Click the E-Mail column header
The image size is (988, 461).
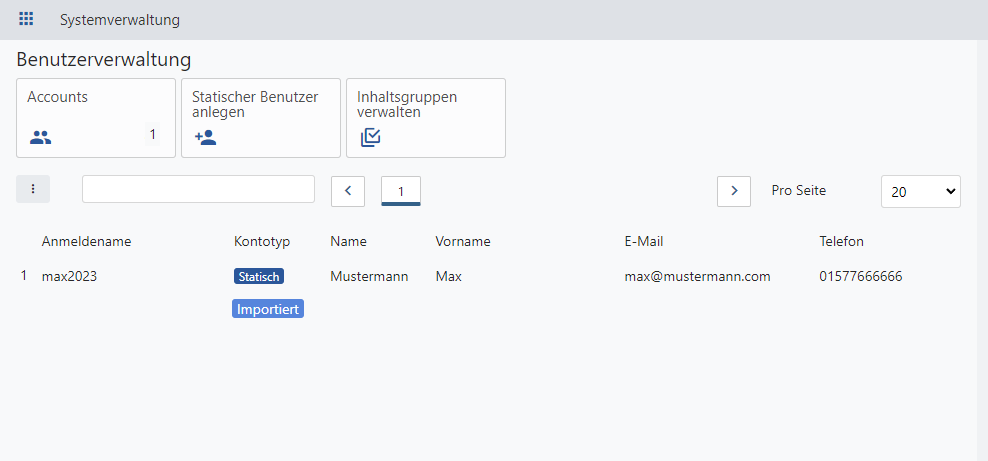tap(644, 241)
